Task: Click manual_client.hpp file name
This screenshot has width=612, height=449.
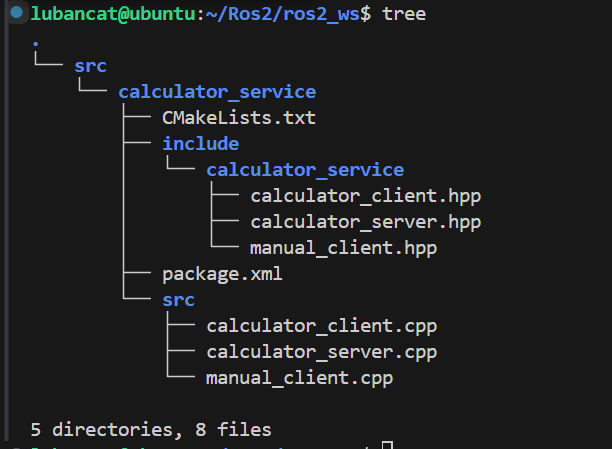Action: (x=343, y=248)
